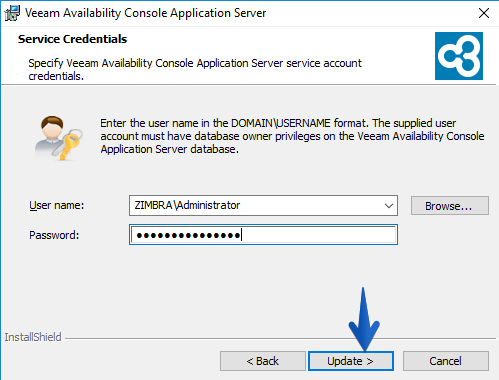Click the installer icon in title bar
Screen dimensions: 499x380
(x=12, y=13)
